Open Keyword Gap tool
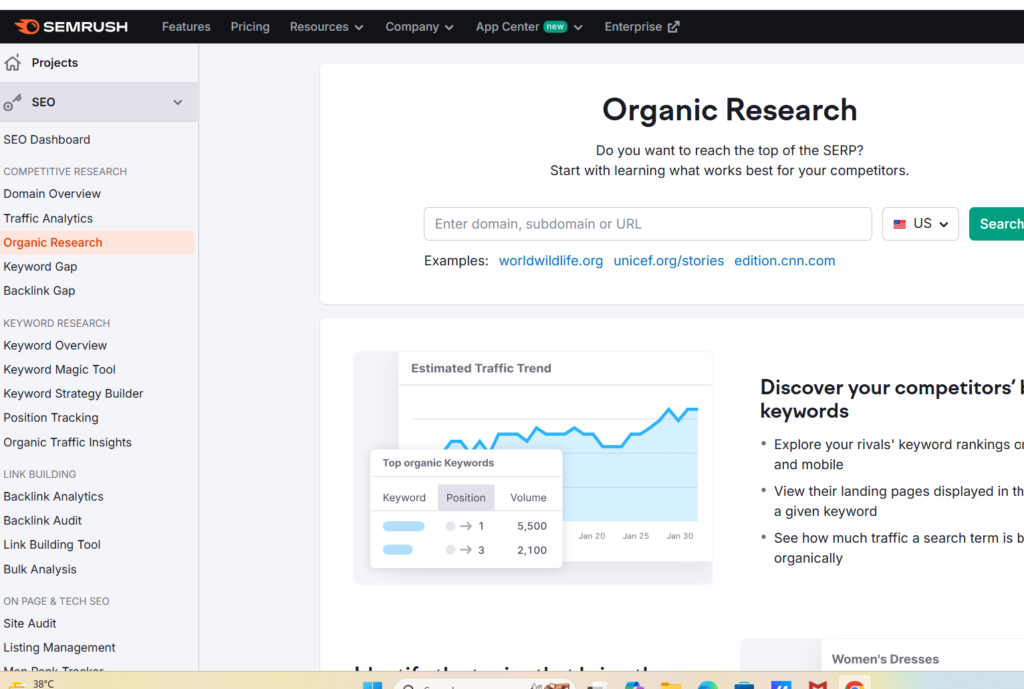 click(40, 266)
